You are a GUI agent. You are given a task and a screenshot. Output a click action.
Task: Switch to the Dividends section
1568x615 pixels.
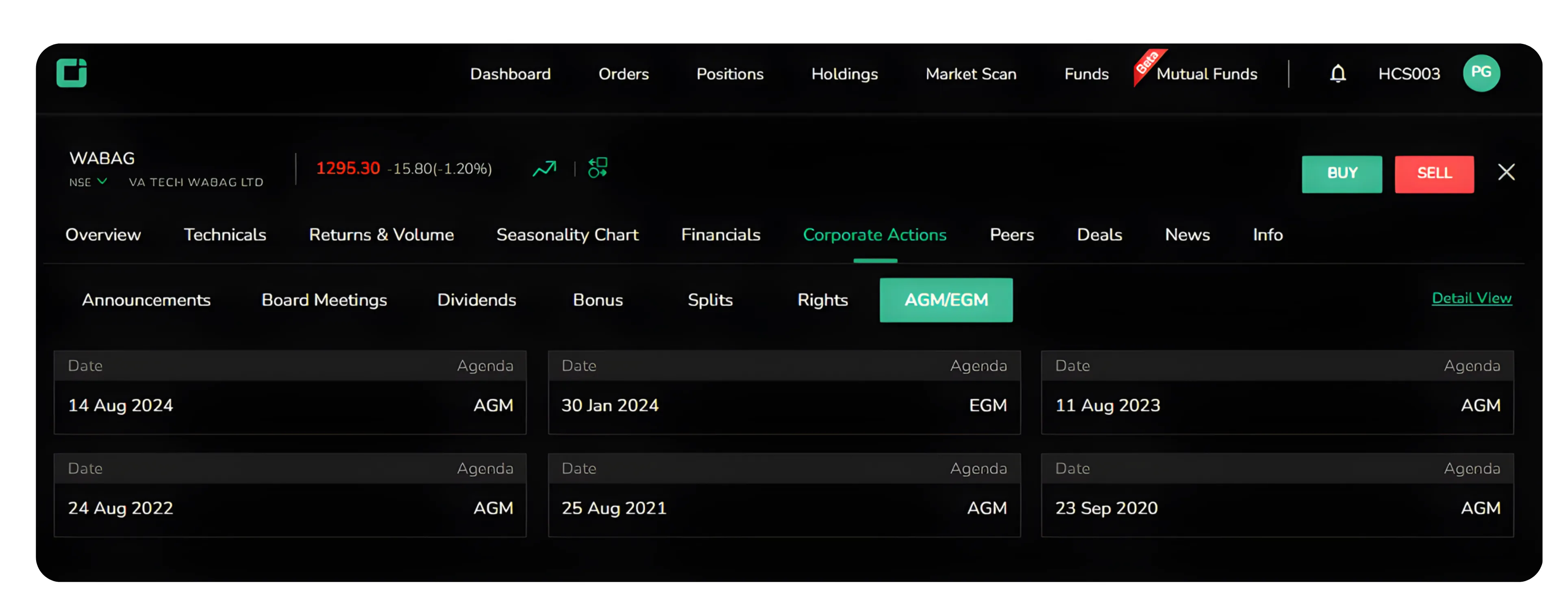(476, 300)
